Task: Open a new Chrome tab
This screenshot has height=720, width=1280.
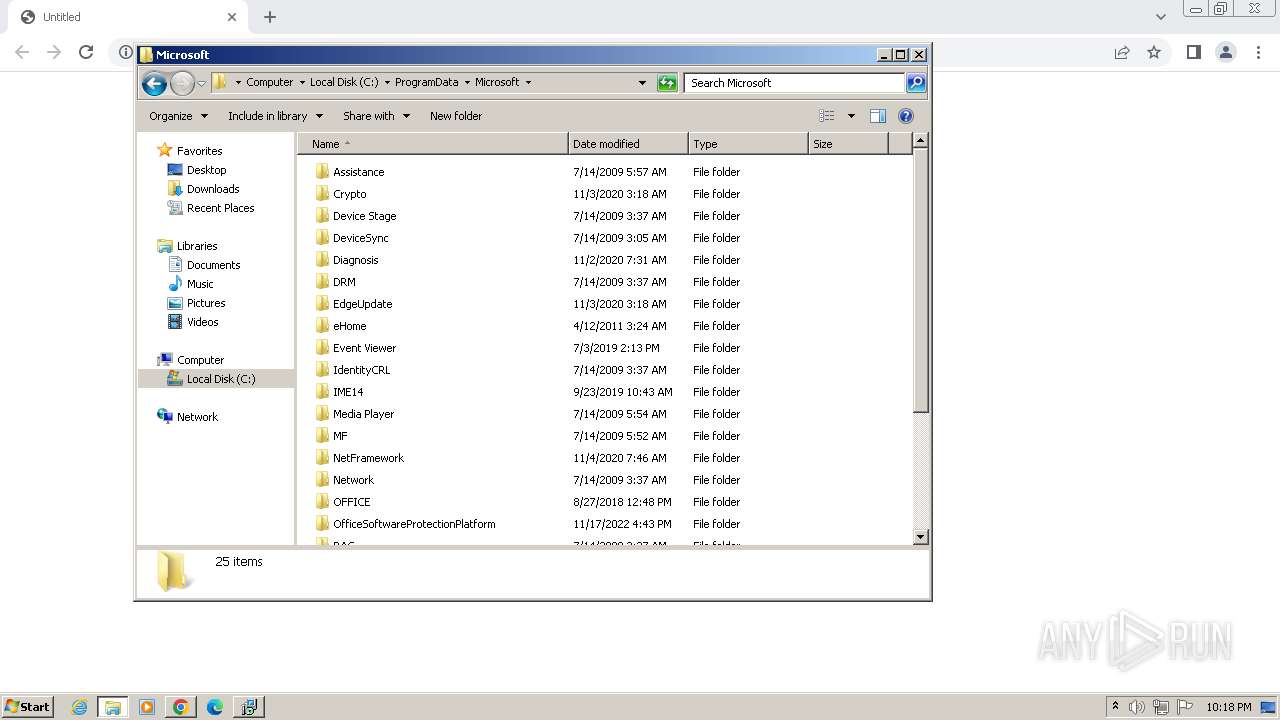Action: click(x=270, y=17)
